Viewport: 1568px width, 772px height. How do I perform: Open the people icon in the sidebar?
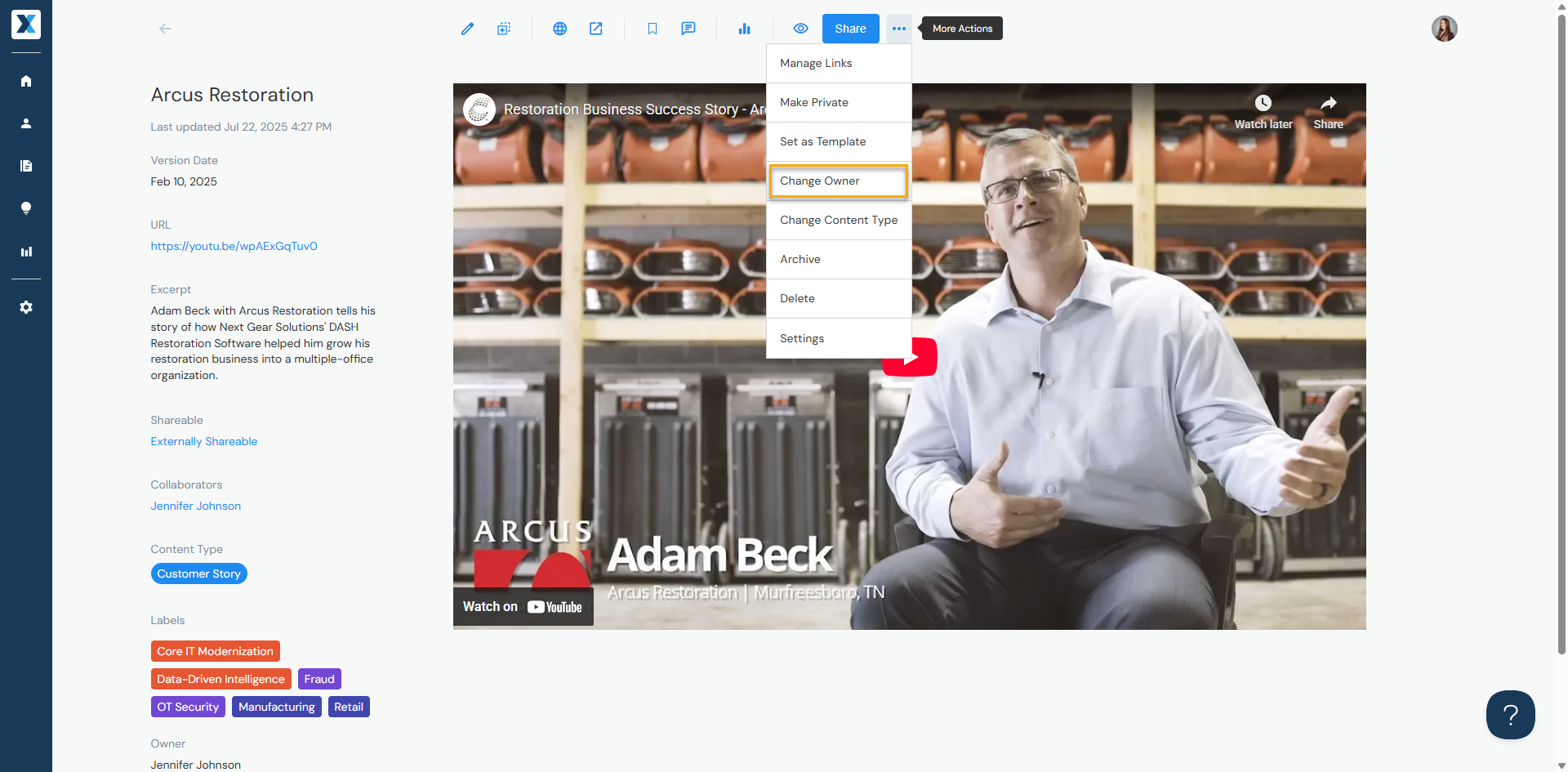click(26, 123)
